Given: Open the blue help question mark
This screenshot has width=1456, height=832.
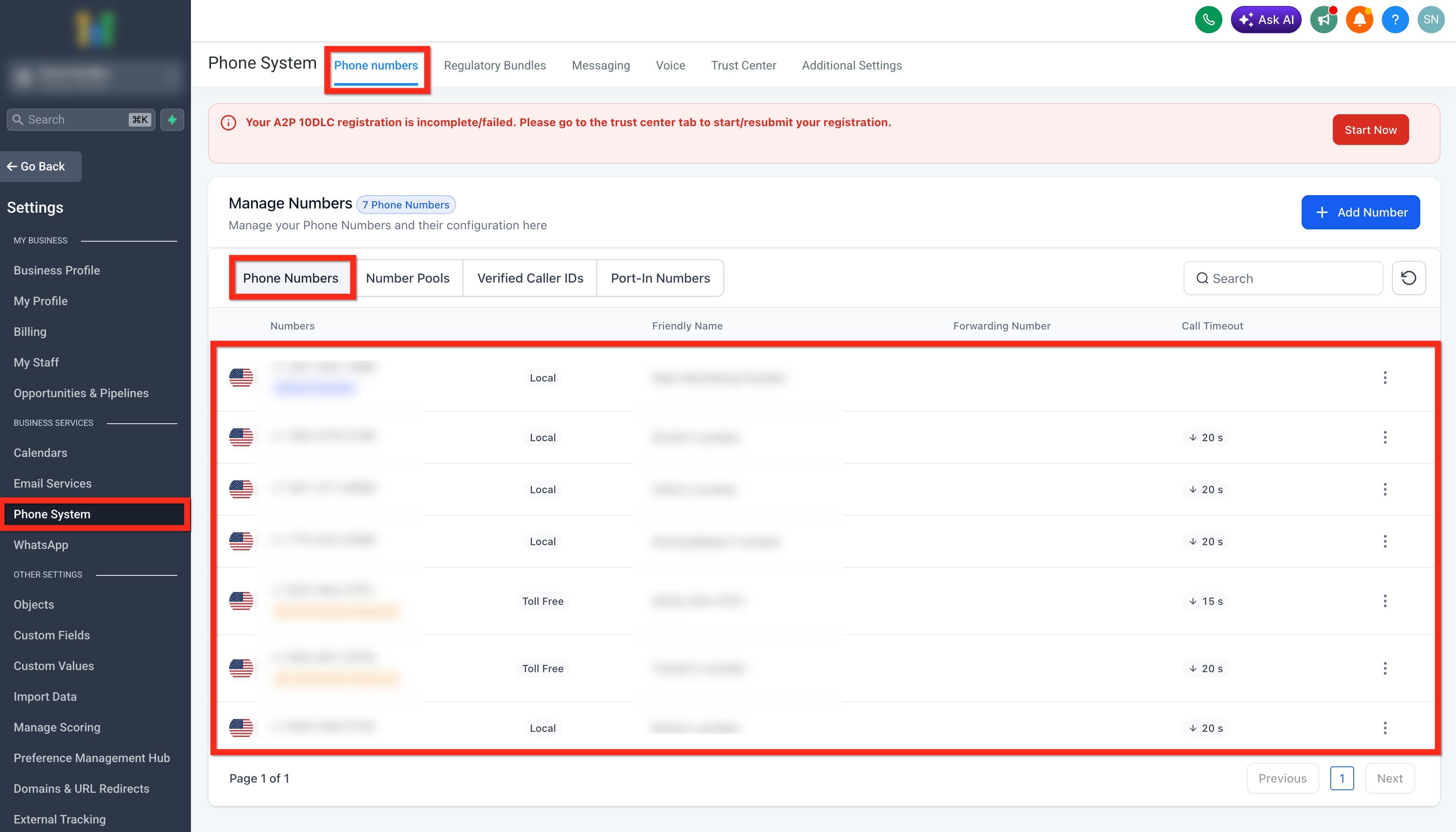Looking at the screenshot, I should 1395,20.
